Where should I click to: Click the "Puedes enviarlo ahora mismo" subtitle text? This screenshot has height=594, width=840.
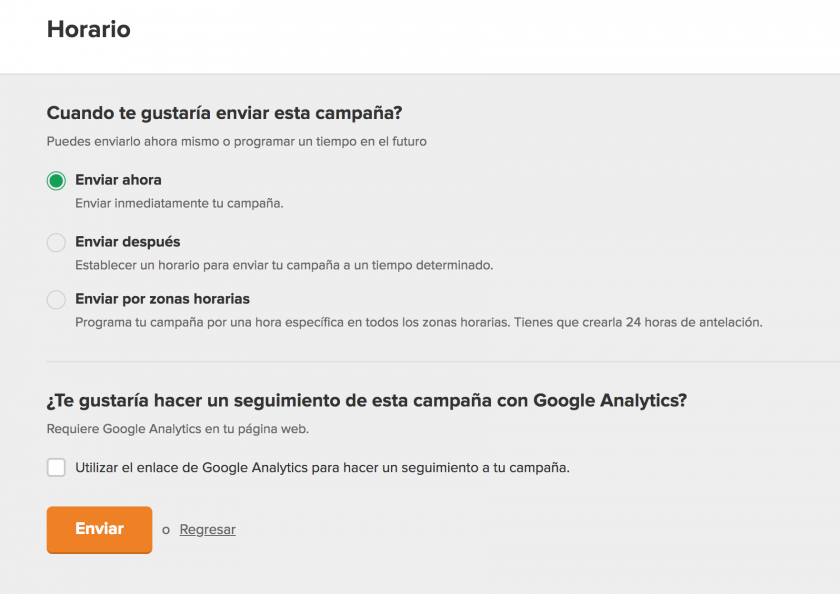click(x=236, y=141)
